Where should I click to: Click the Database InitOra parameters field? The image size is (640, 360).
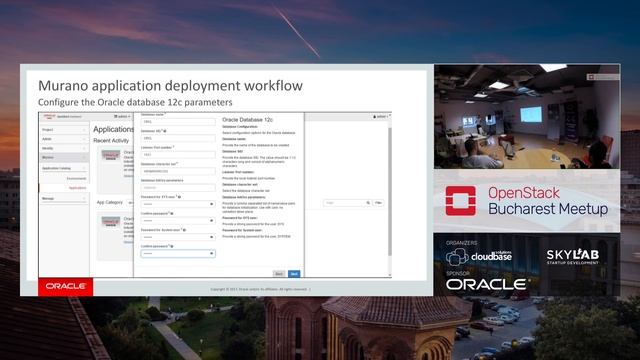click(x=178, y=188)
